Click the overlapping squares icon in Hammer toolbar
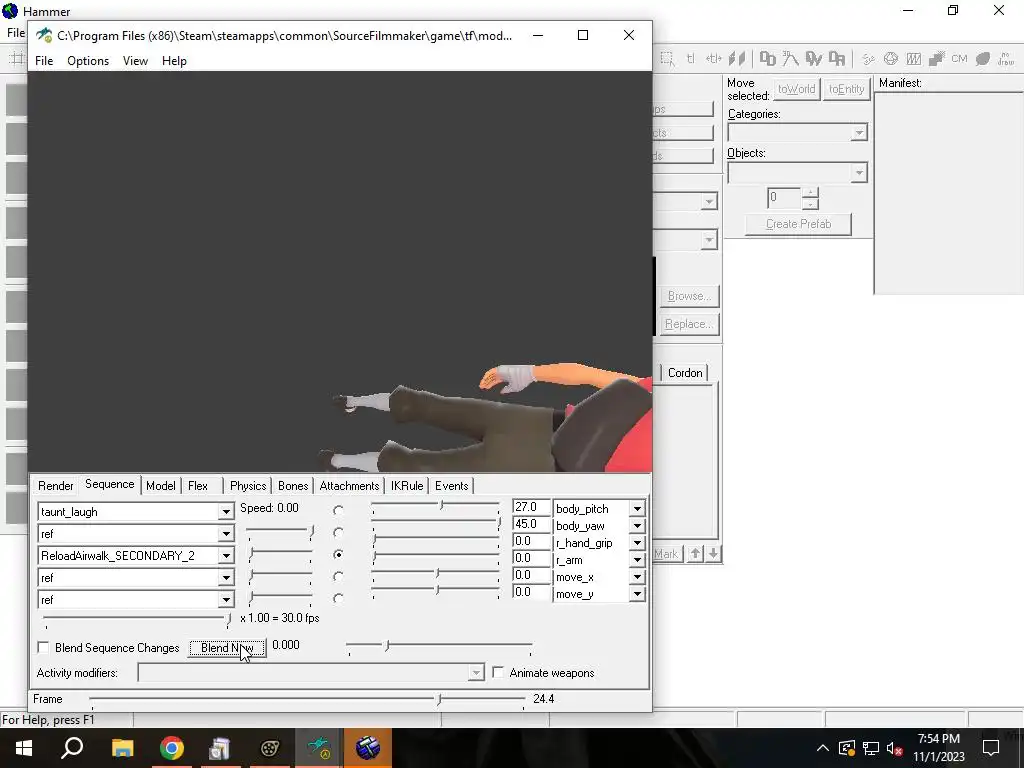This screenshot has height=768, width=1024. click(936, 59)
